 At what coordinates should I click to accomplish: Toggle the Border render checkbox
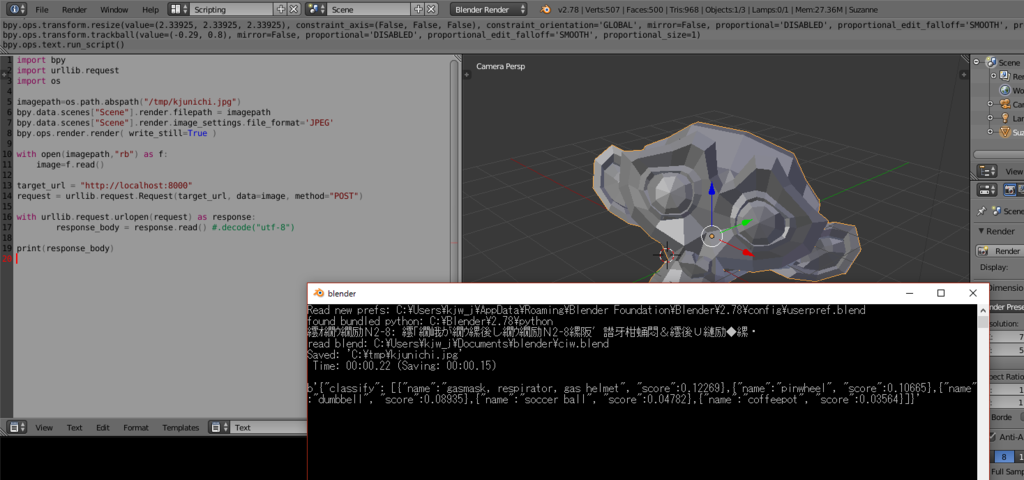click(x=1021, y=417)
